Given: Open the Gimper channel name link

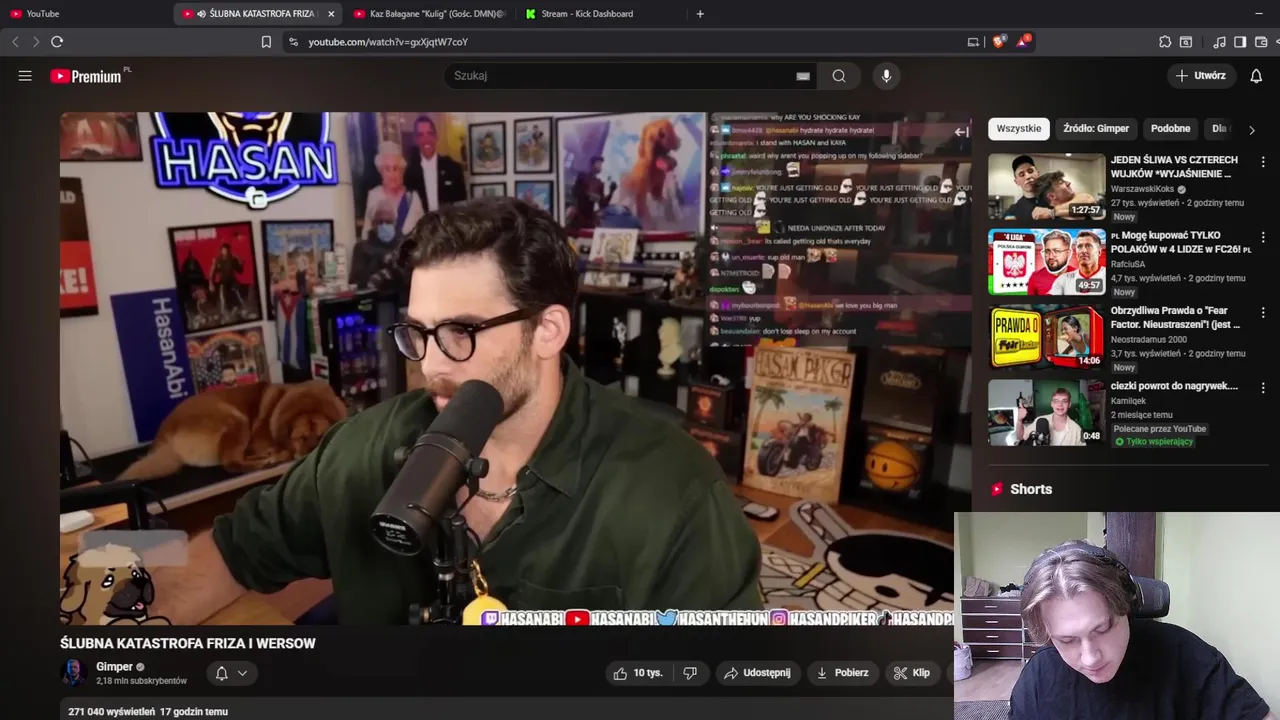Looking at the screenshot, I should 114,667.
